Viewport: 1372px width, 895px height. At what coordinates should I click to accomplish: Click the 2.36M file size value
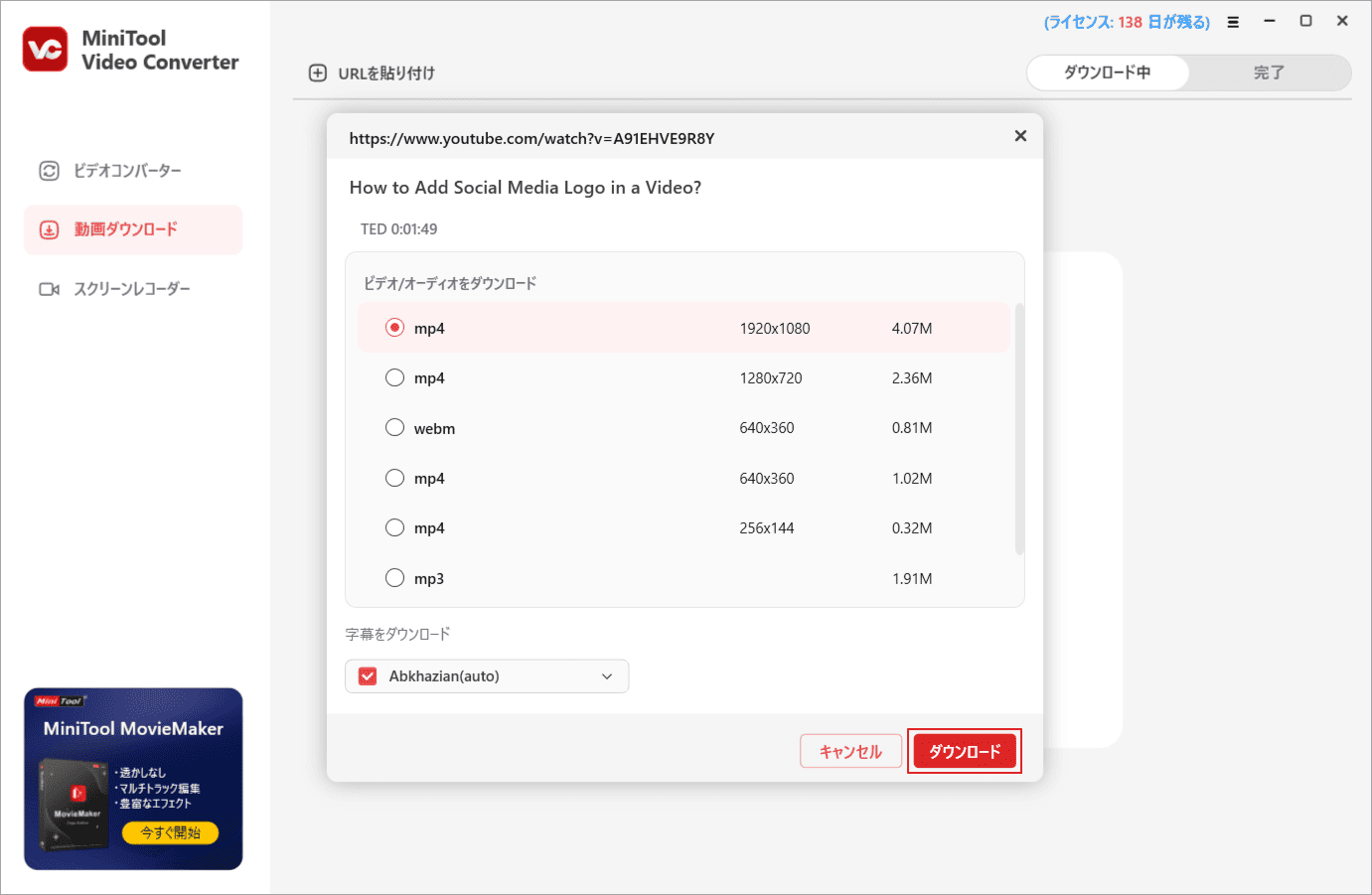912,377
